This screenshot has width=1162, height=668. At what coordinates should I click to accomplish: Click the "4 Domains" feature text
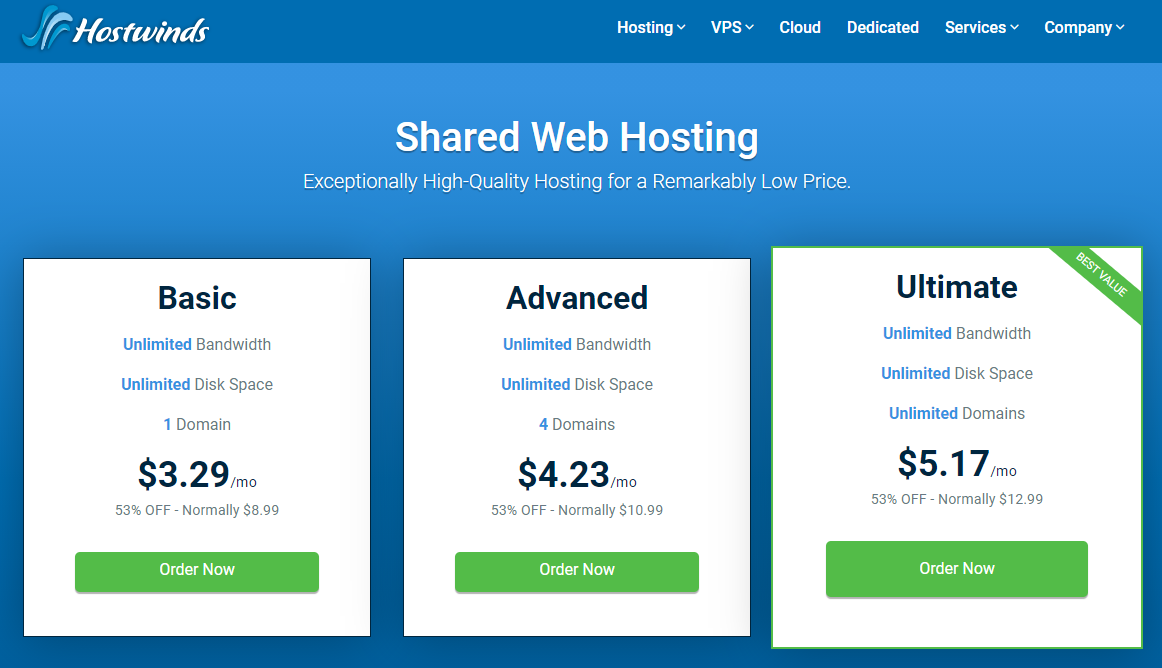pyautogui.click(x=577, y=424)
